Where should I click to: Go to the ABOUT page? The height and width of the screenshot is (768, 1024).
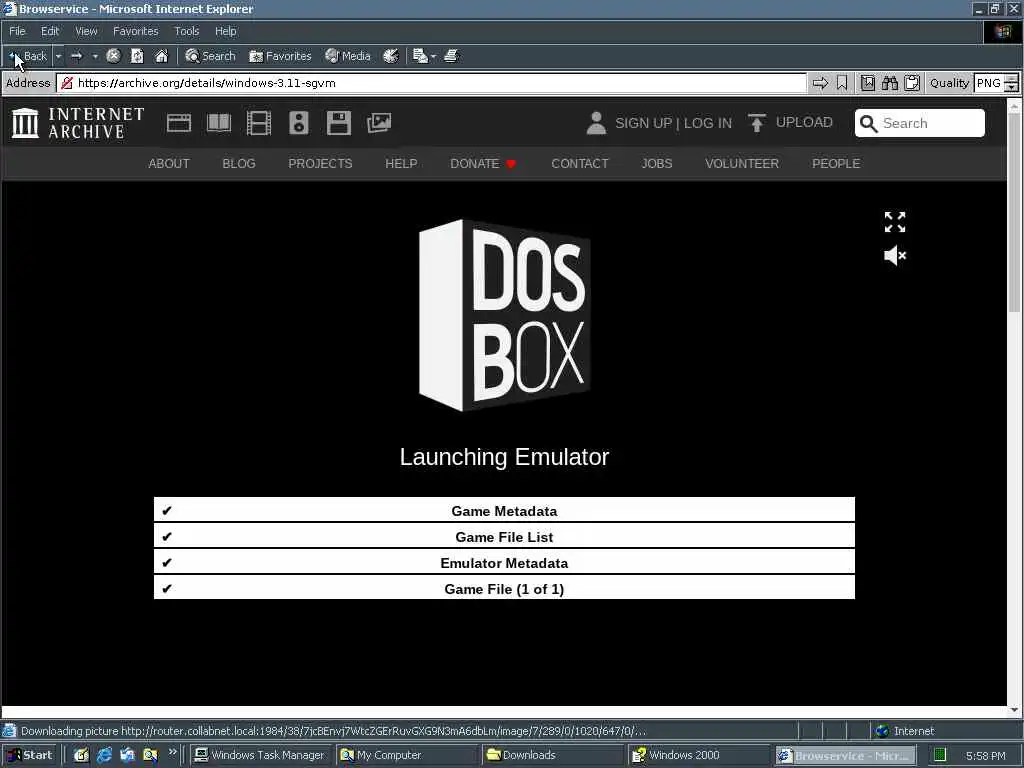pos(168,163)
